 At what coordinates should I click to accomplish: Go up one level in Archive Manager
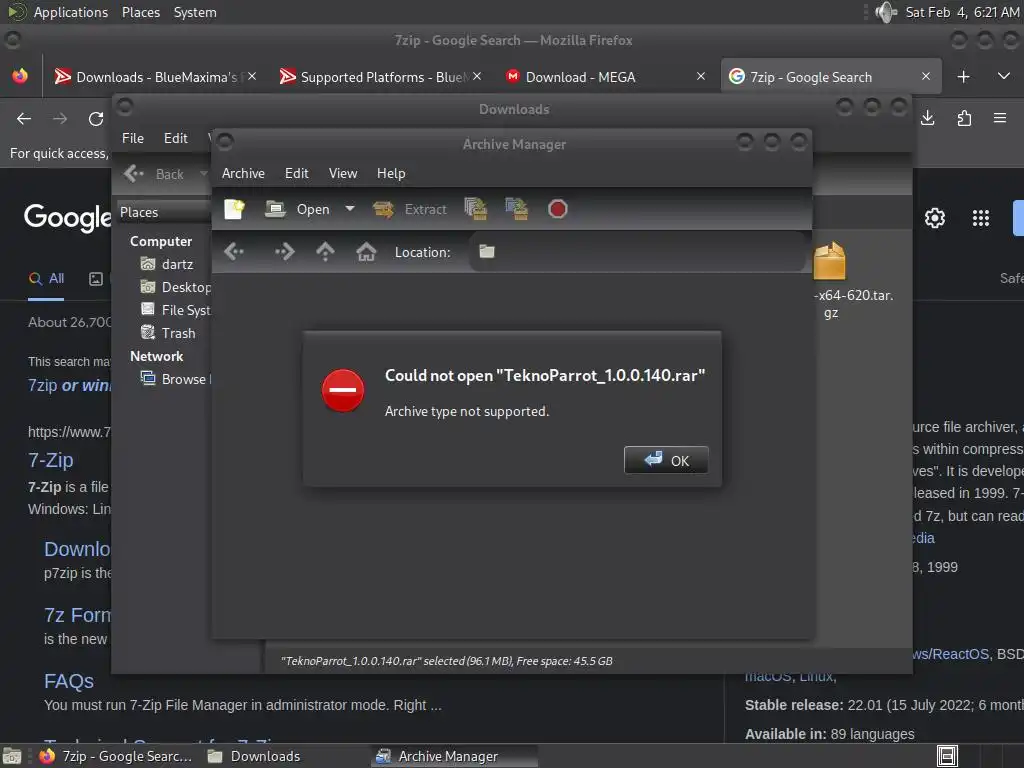[x=325, y=251]
